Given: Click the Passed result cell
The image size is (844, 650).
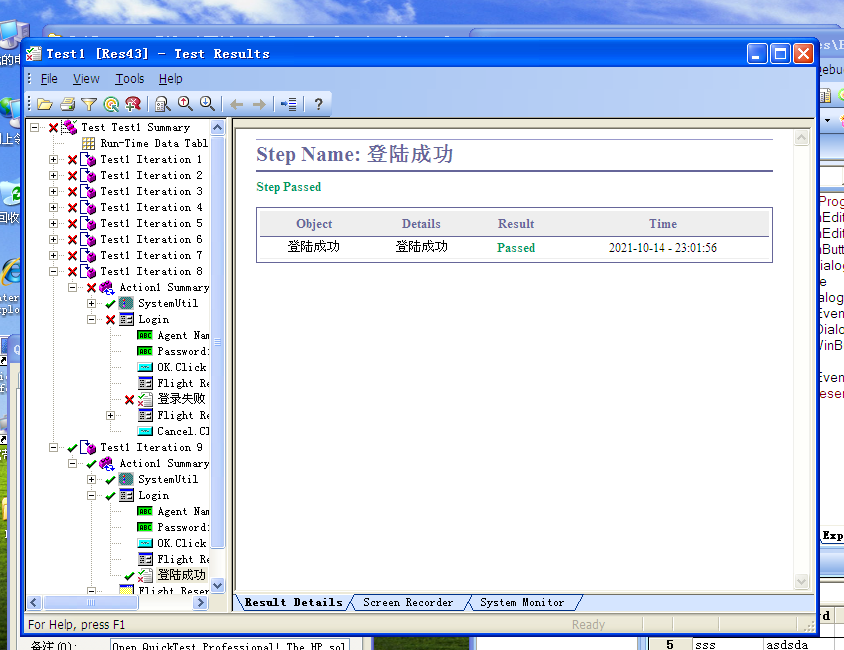Looking at the screenshot, I should (516, 248).
